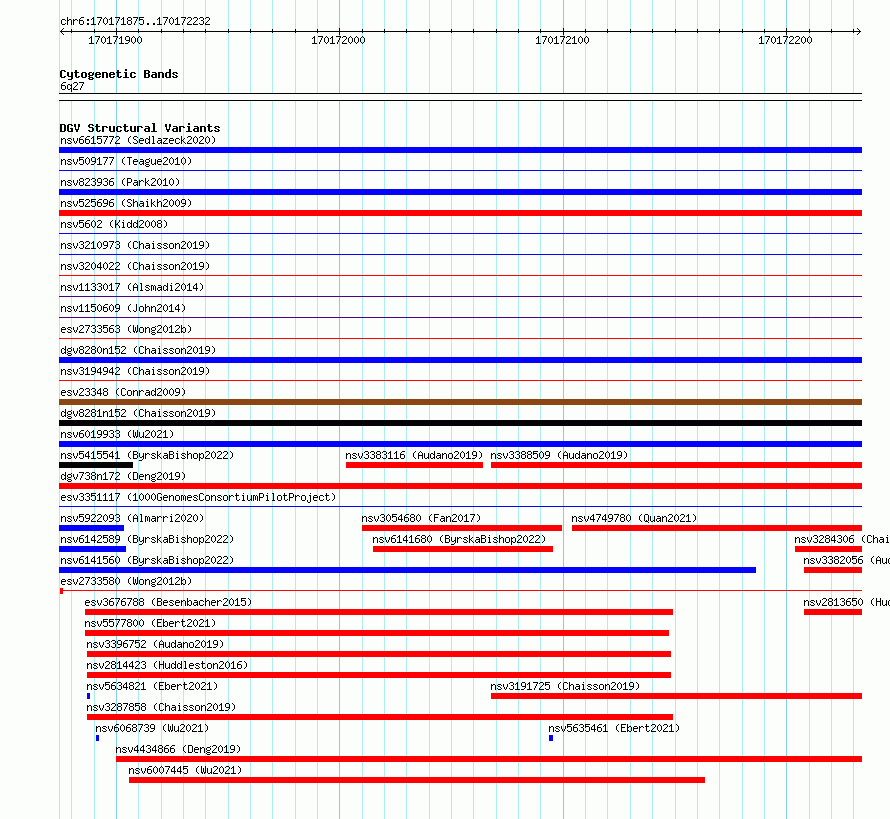Open esv3351117 (1000GenomesConsortiumPilotProject) label
The width and height of the screenshot is (890, 819).
click(198, 497)
